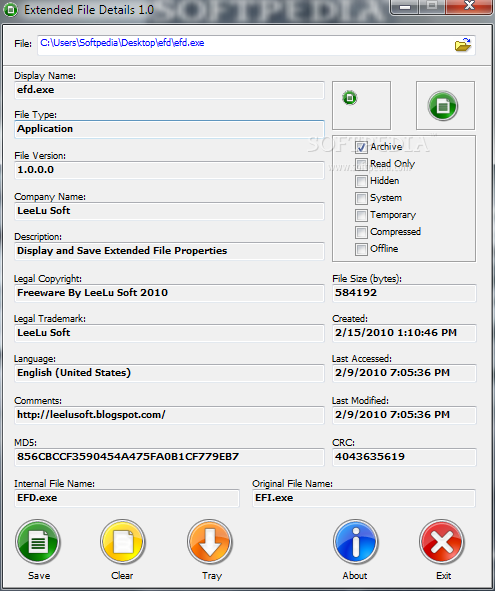Select the Display Name field efd.exe
The height and width of the screenshot is (591, 495).
[x=169, y=90]
